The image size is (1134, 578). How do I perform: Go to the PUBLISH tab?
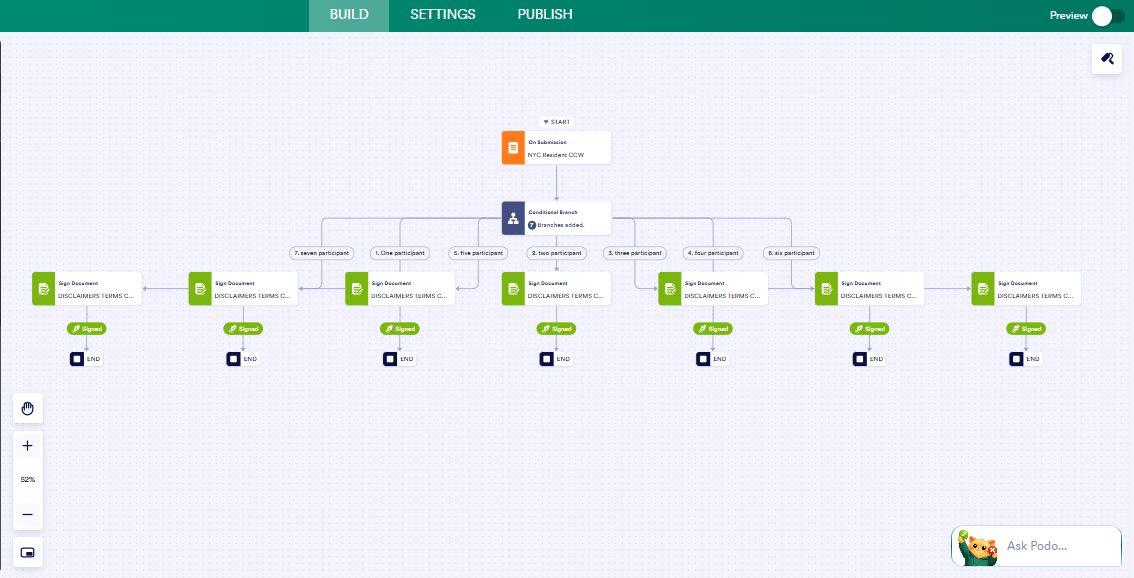point(545,14)
